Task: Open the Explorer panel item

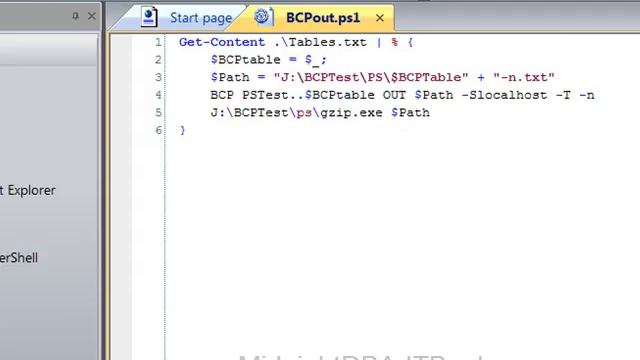Action: [x=27, y=190]
